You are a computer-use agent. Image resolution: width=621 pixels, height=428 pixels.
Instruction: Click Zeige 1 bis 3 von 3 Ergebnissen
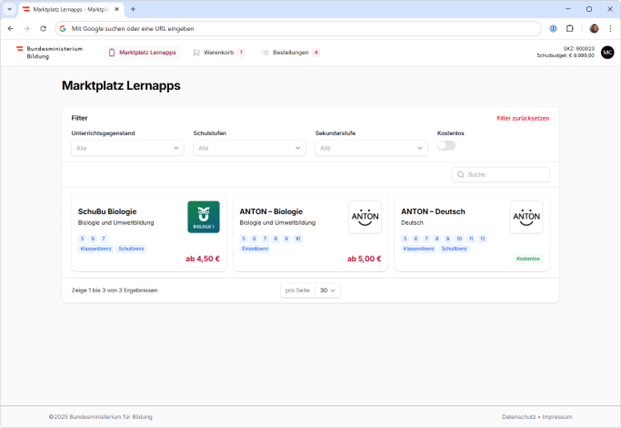point(114,290)
